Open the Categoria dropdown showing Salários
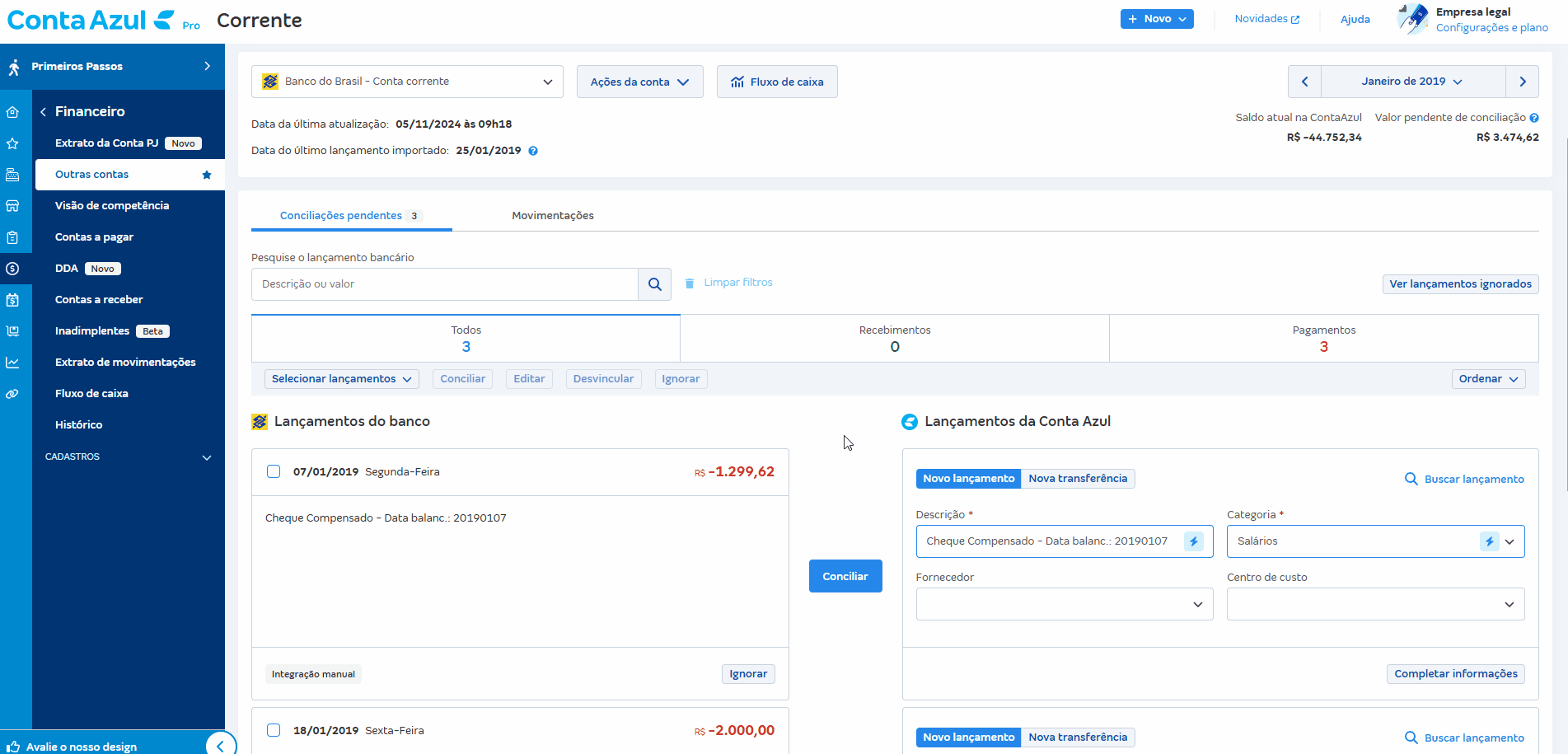 1509,541
